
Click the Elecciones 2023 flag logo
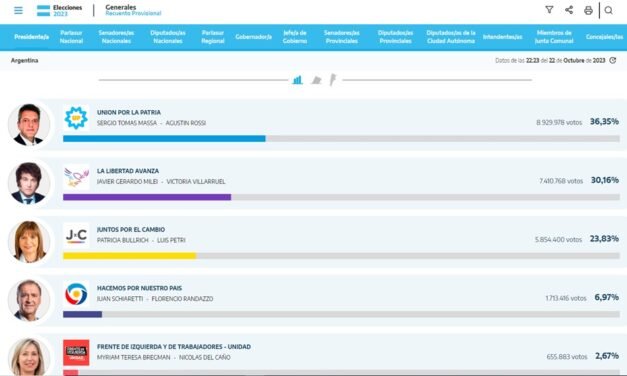43,11
